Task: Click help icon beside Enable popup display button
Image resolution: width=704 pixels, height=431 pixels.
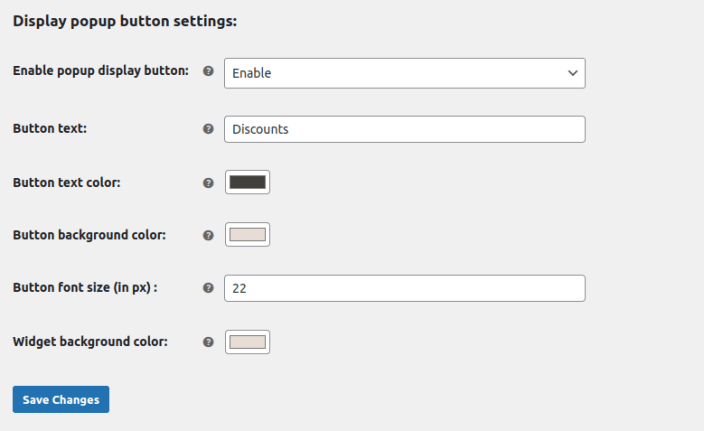Action: pos(208,72)
